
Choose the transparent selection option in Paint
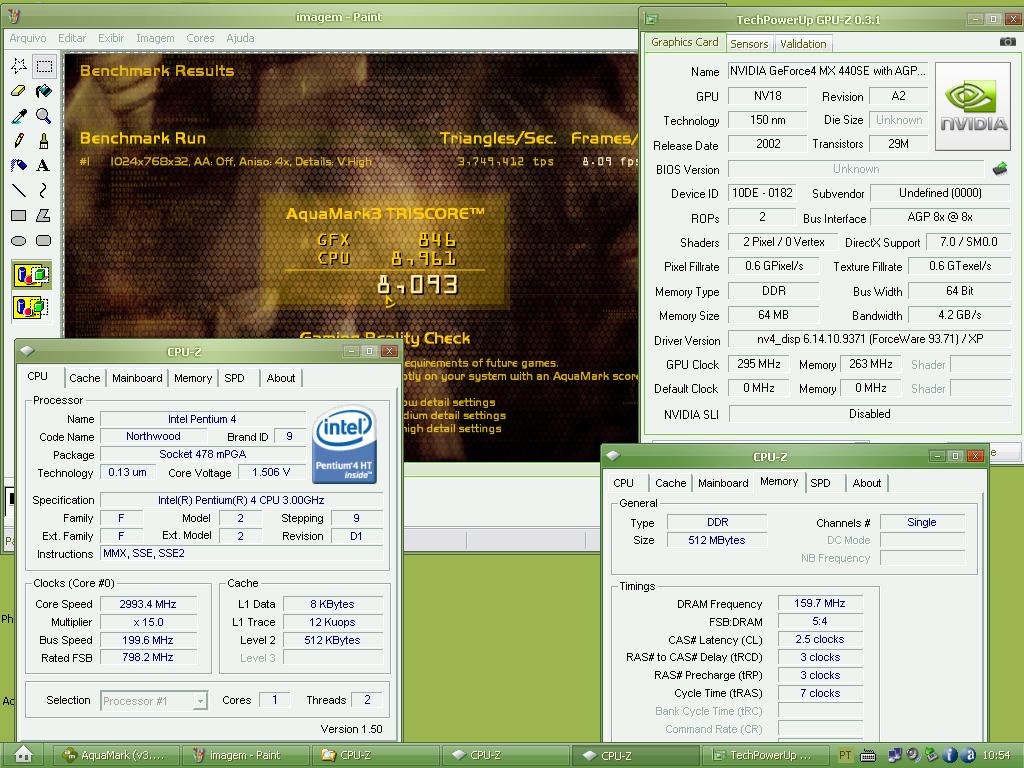pos(31,306)
